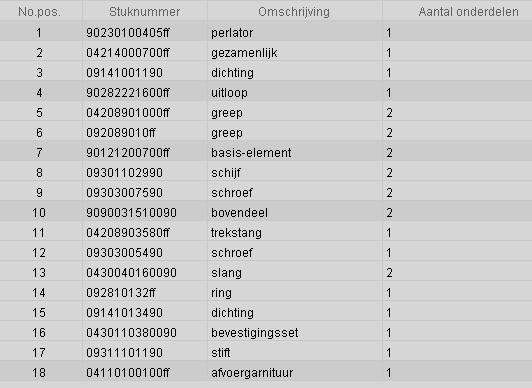532x388 pixels.
Task: Select the bevestigingsset row
Action: 266,333
